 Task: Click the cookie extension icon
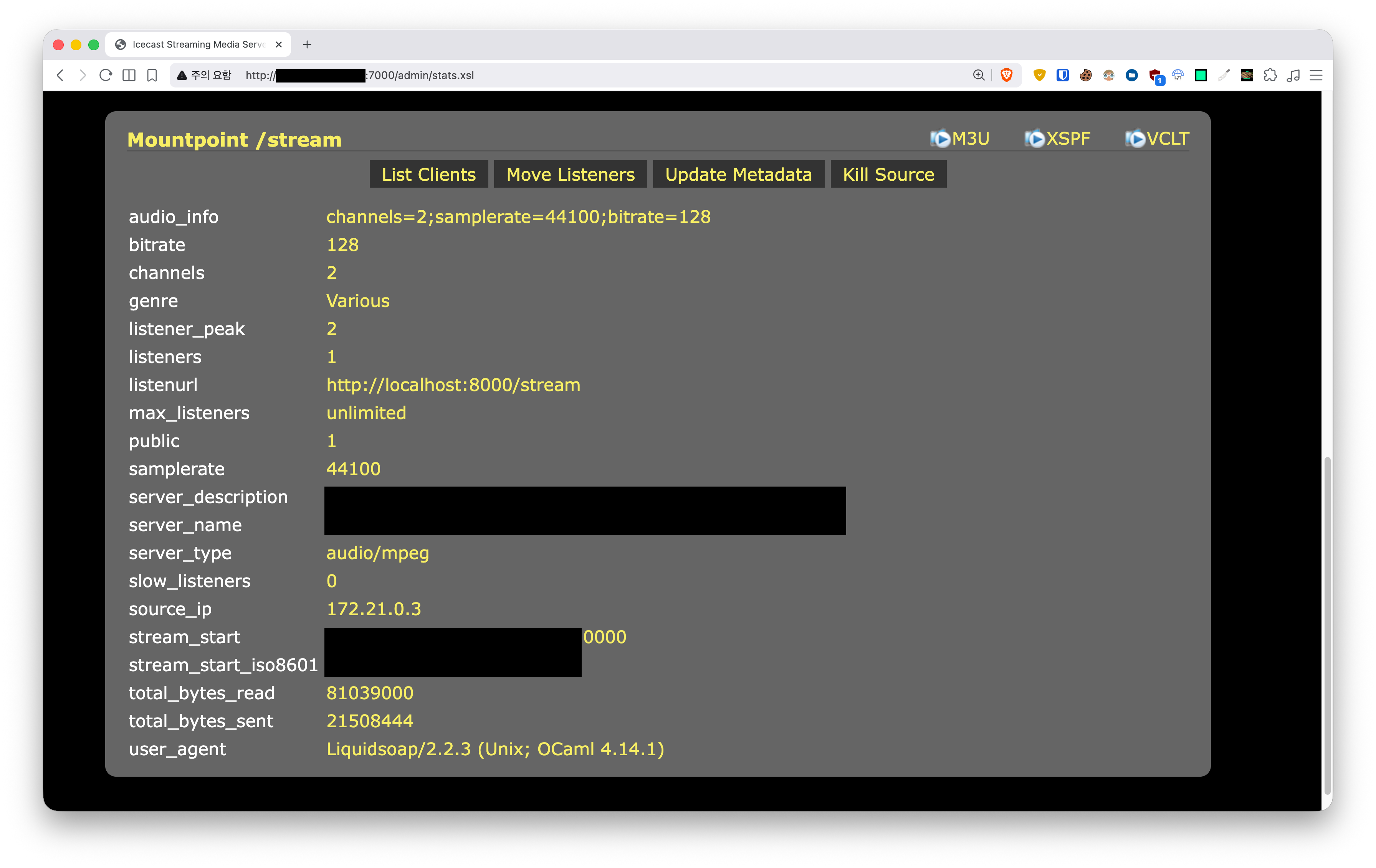pyautogui.click(x=1085, y=75)
